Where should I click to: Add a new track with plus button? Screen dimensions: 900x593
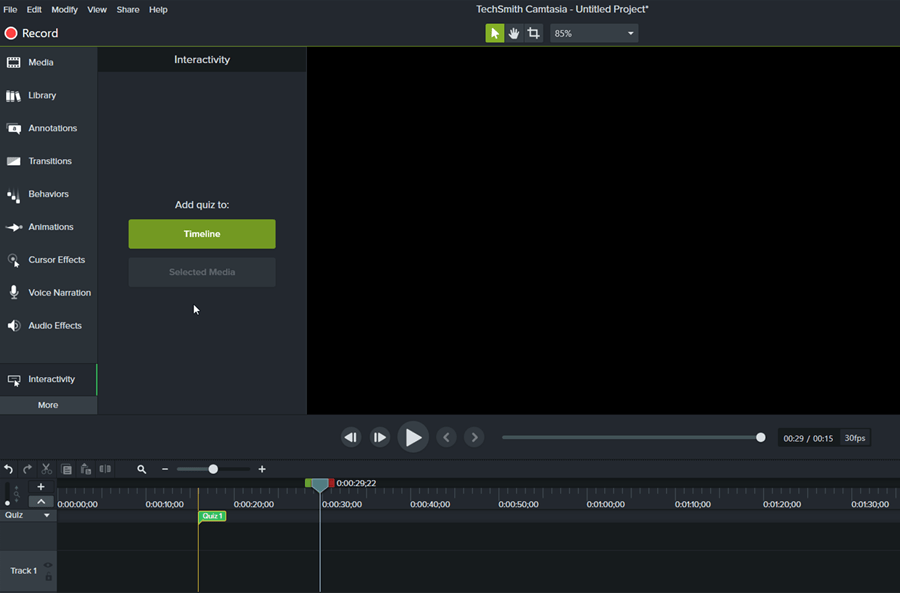(x=41, y=487)
